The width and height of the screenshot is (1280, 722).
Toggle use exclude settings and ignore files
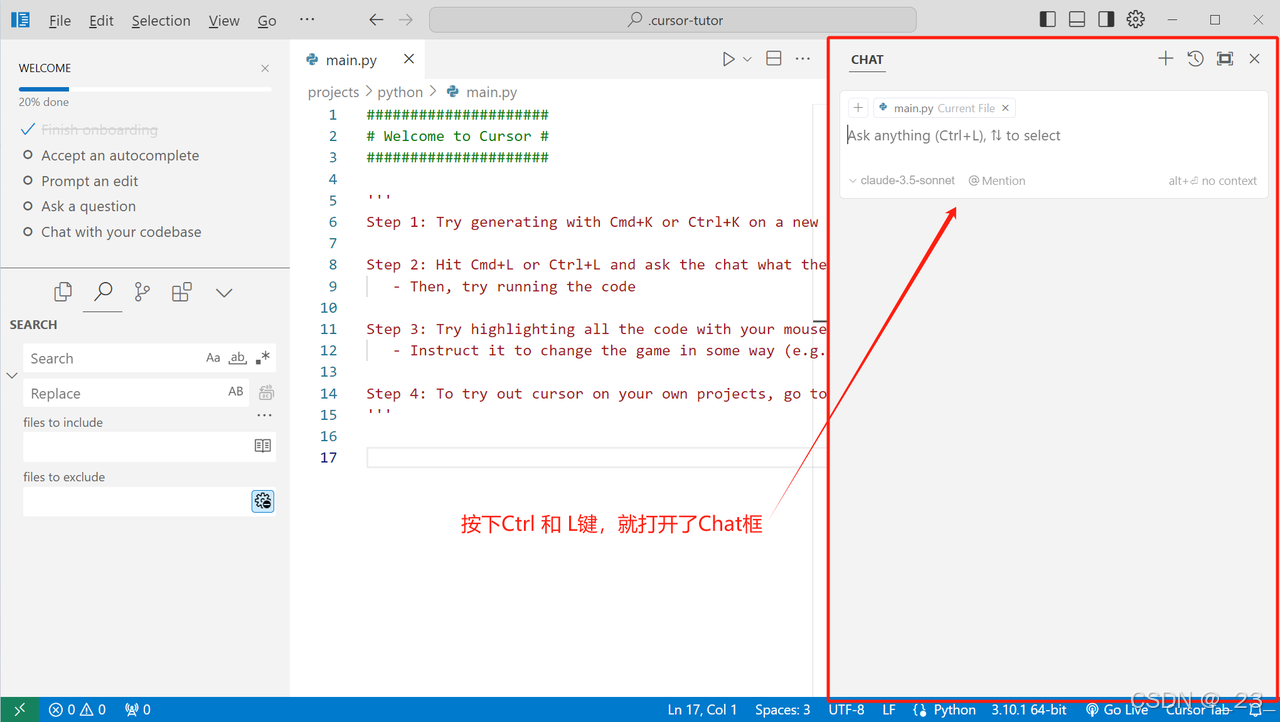263,501
